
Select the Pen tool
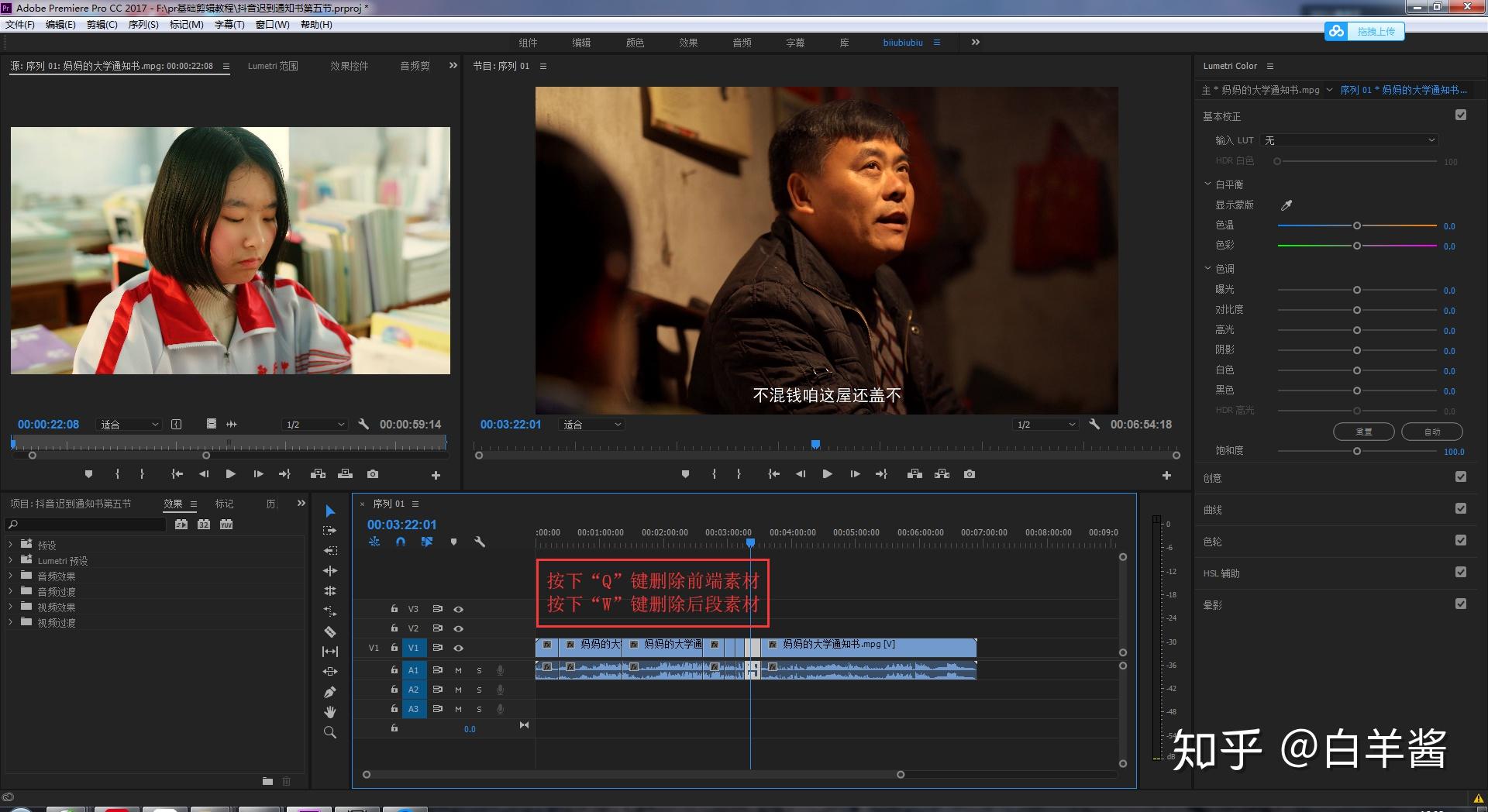tap(330, 692)
